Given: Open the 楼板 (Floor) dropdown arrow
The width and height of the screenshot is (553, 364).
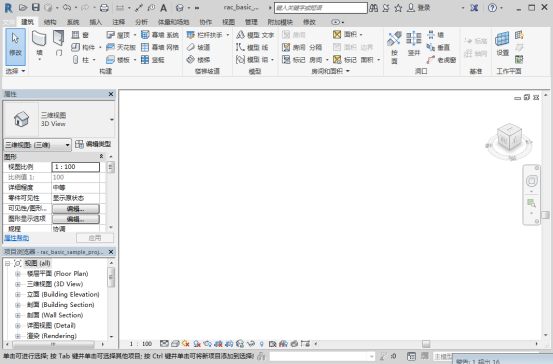Looking at the screenshot, I should (x=135, y=60).
